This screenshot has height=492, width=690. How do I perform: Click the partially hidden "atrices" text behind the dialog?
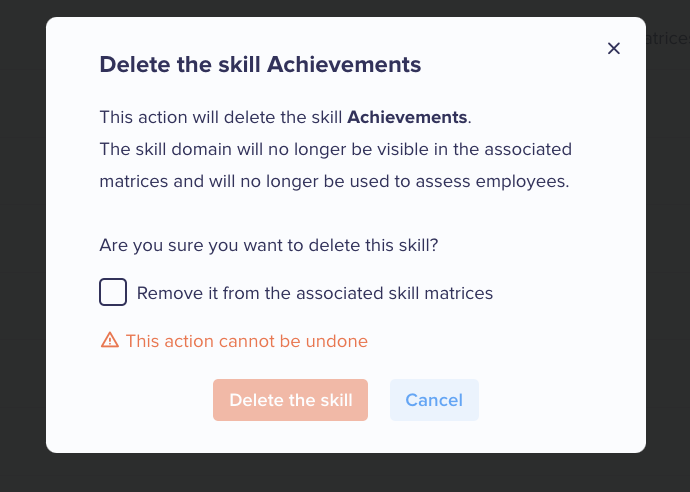click(668, 39)
